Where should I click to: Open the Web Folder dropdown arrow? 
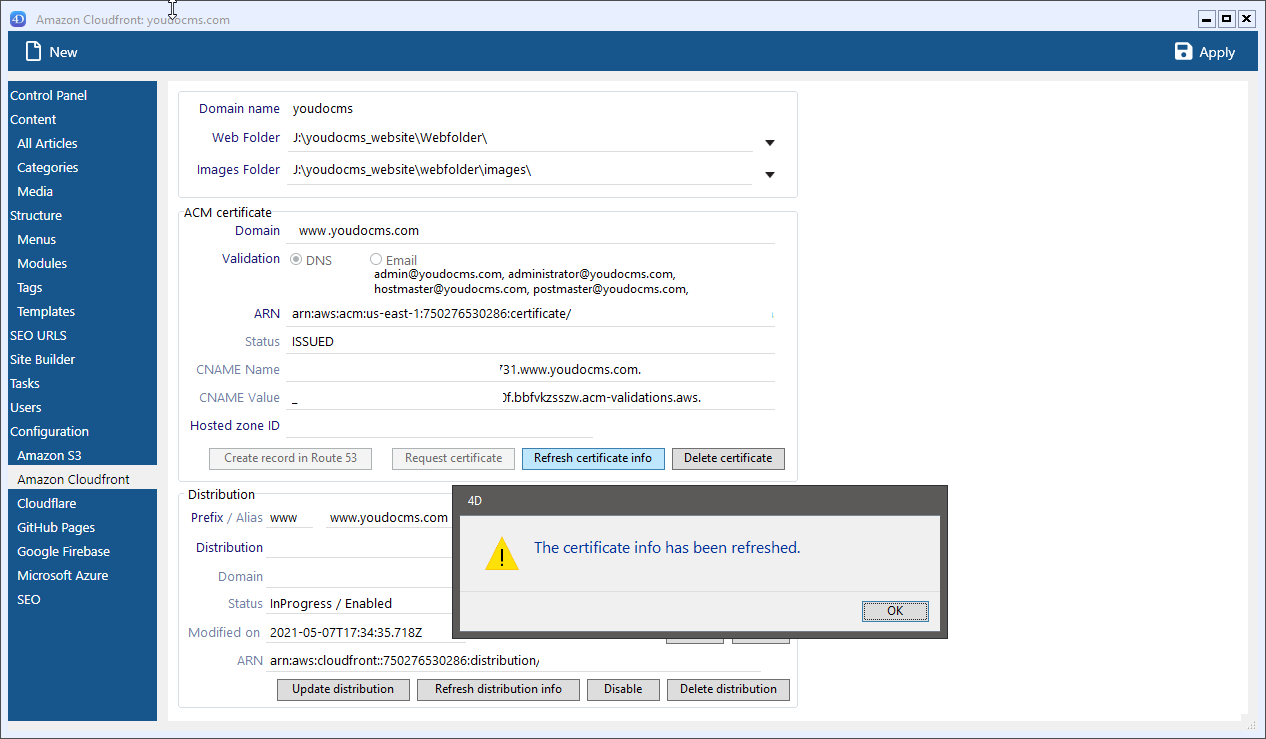[x=770, y=143]
